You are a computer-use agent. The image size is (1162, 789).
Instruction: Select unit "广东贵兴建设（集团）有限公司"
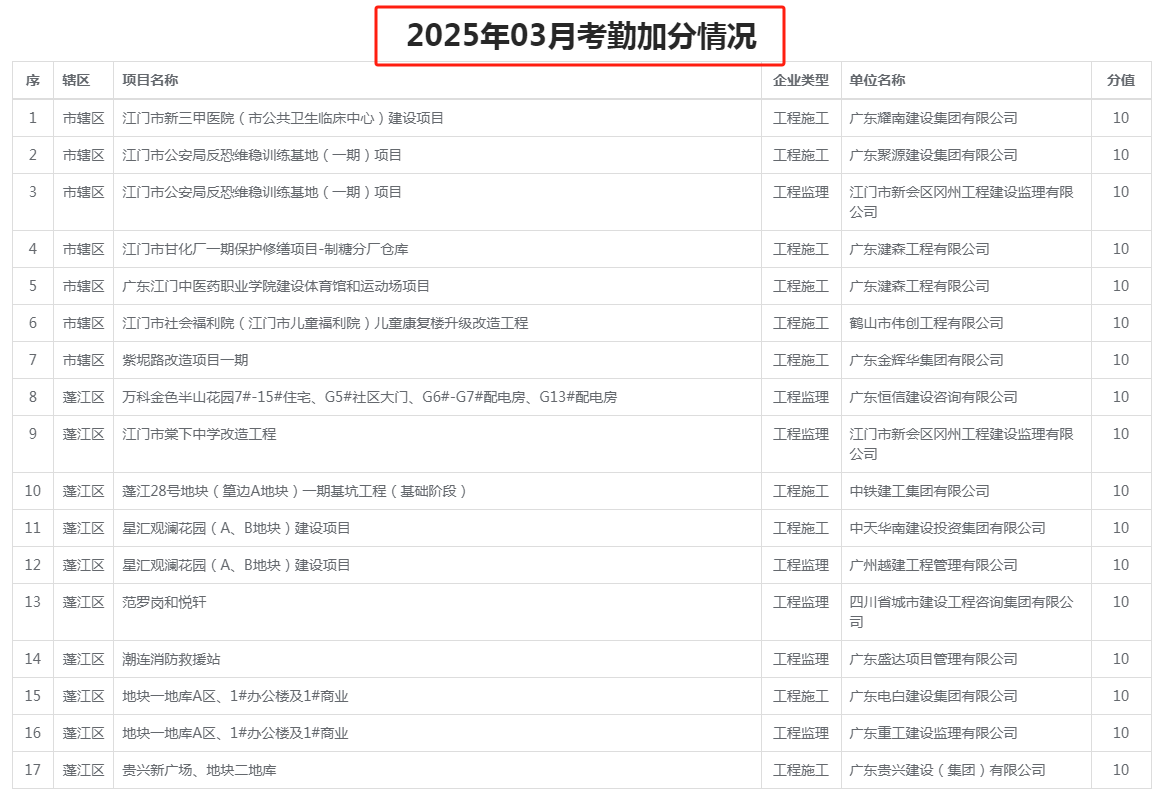tap(947, 770)
